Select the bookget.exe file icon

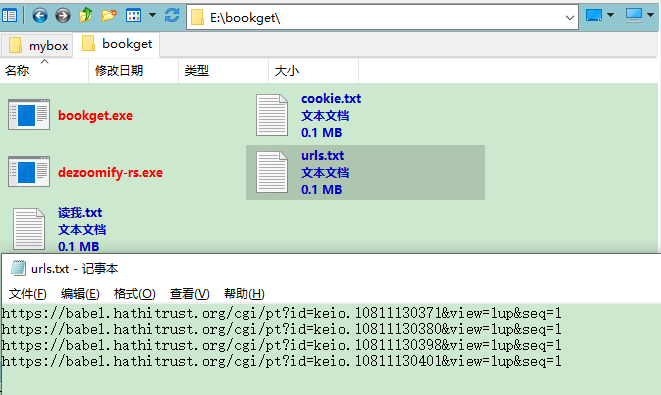tap(29, 115)
